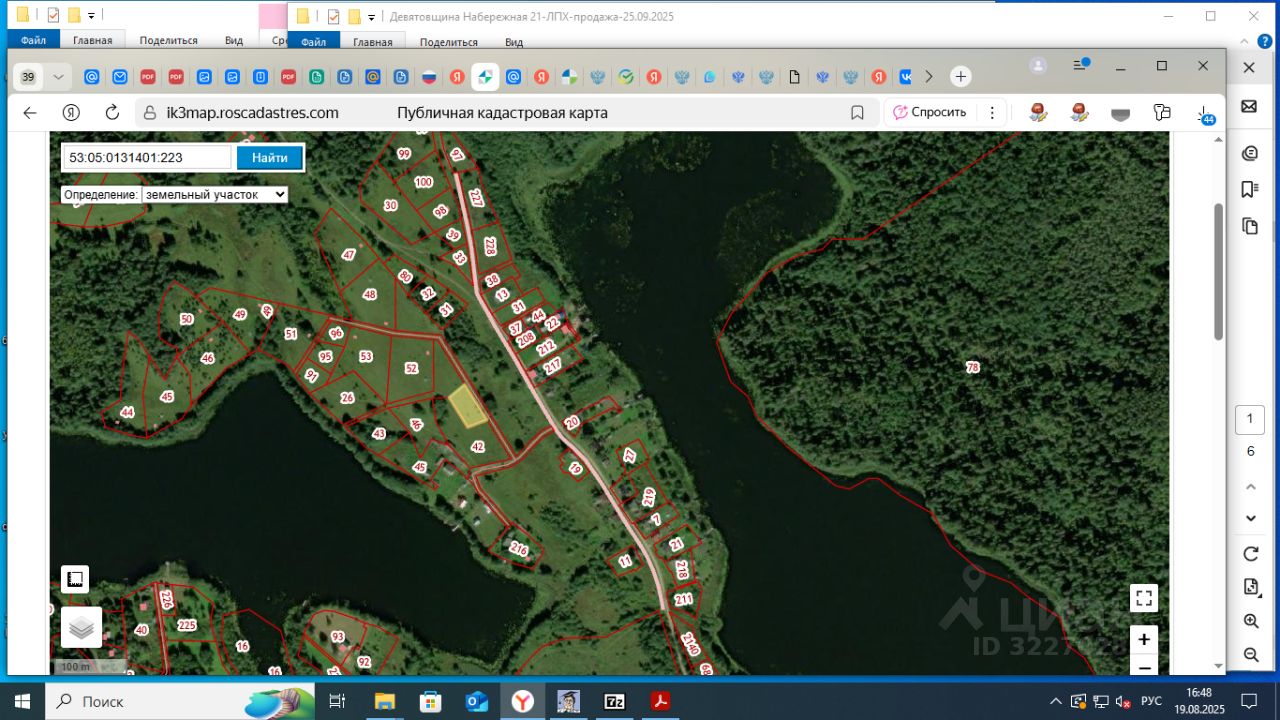The height and width of the screenshot is (720, 1280).
Task: Open menu next to Спросить button
Action: click(x=992, y=113)
